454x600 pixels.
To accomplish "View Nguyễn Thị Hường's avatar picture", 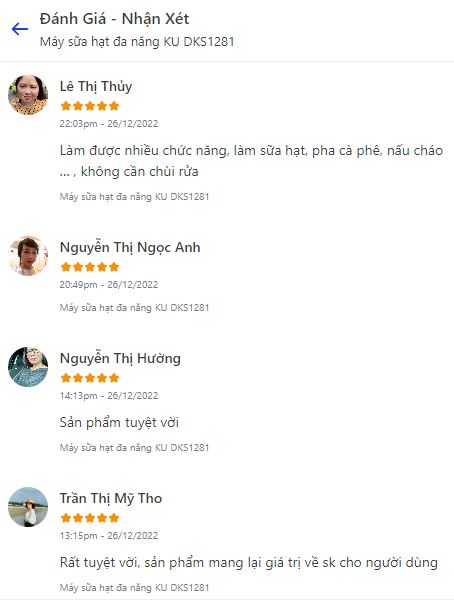I will coord(28,367).
